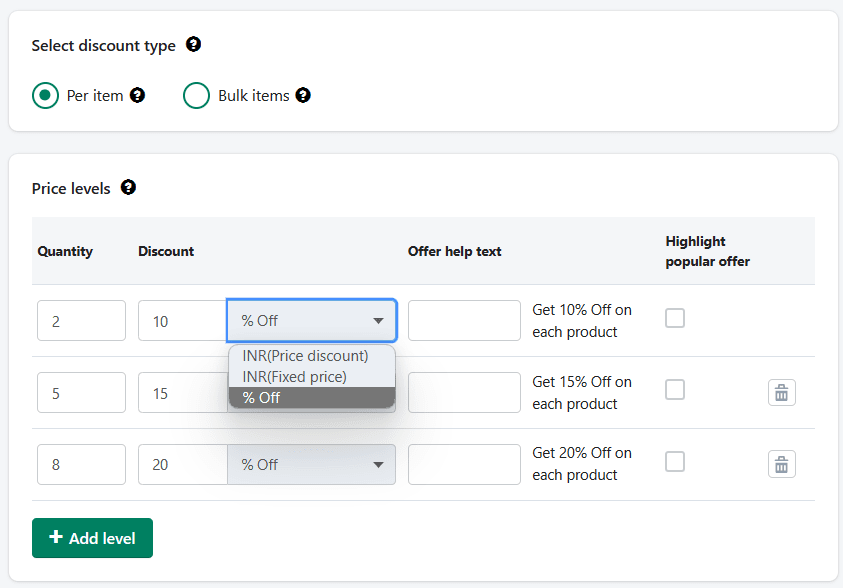Image resolution: width=843 pixels, height=588 pixels.
Task: Click quantity field containing 2
Action: (x=81, y=321)
